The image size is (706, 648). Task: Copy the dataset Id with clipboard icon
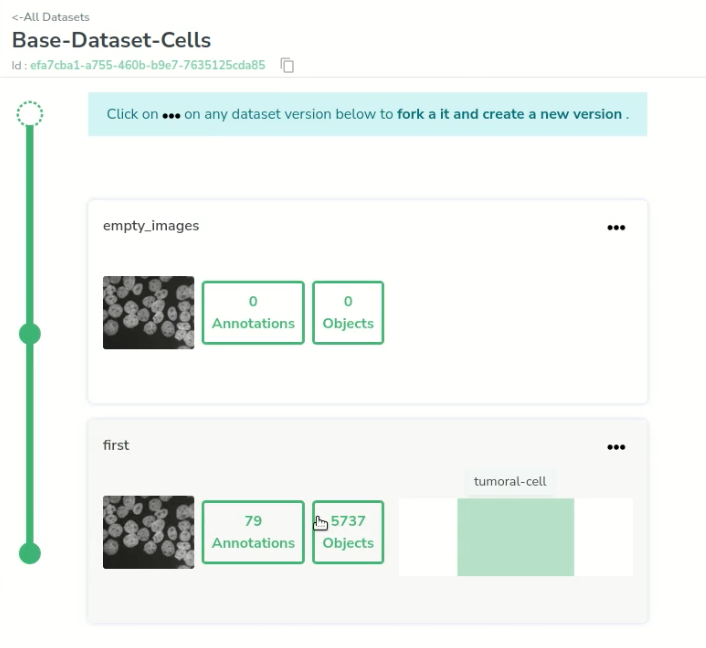[287, 65]
